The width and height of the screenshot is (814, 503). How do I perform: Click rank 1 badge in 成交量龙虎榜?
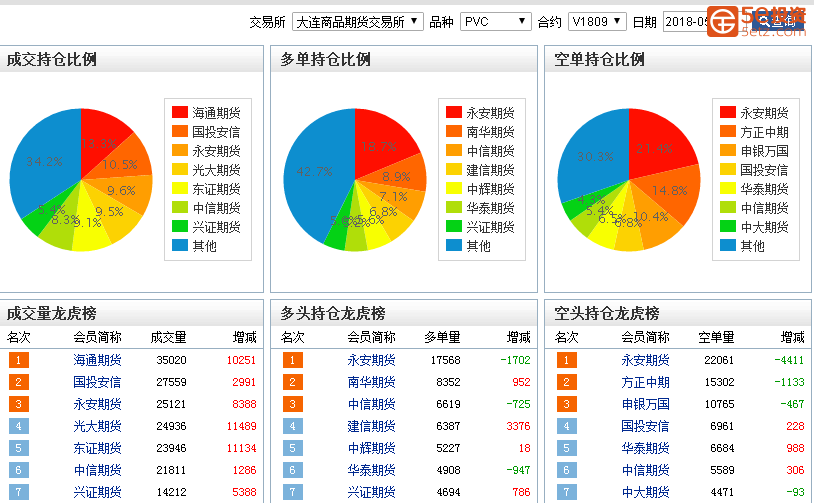click(x=19, y=360)
